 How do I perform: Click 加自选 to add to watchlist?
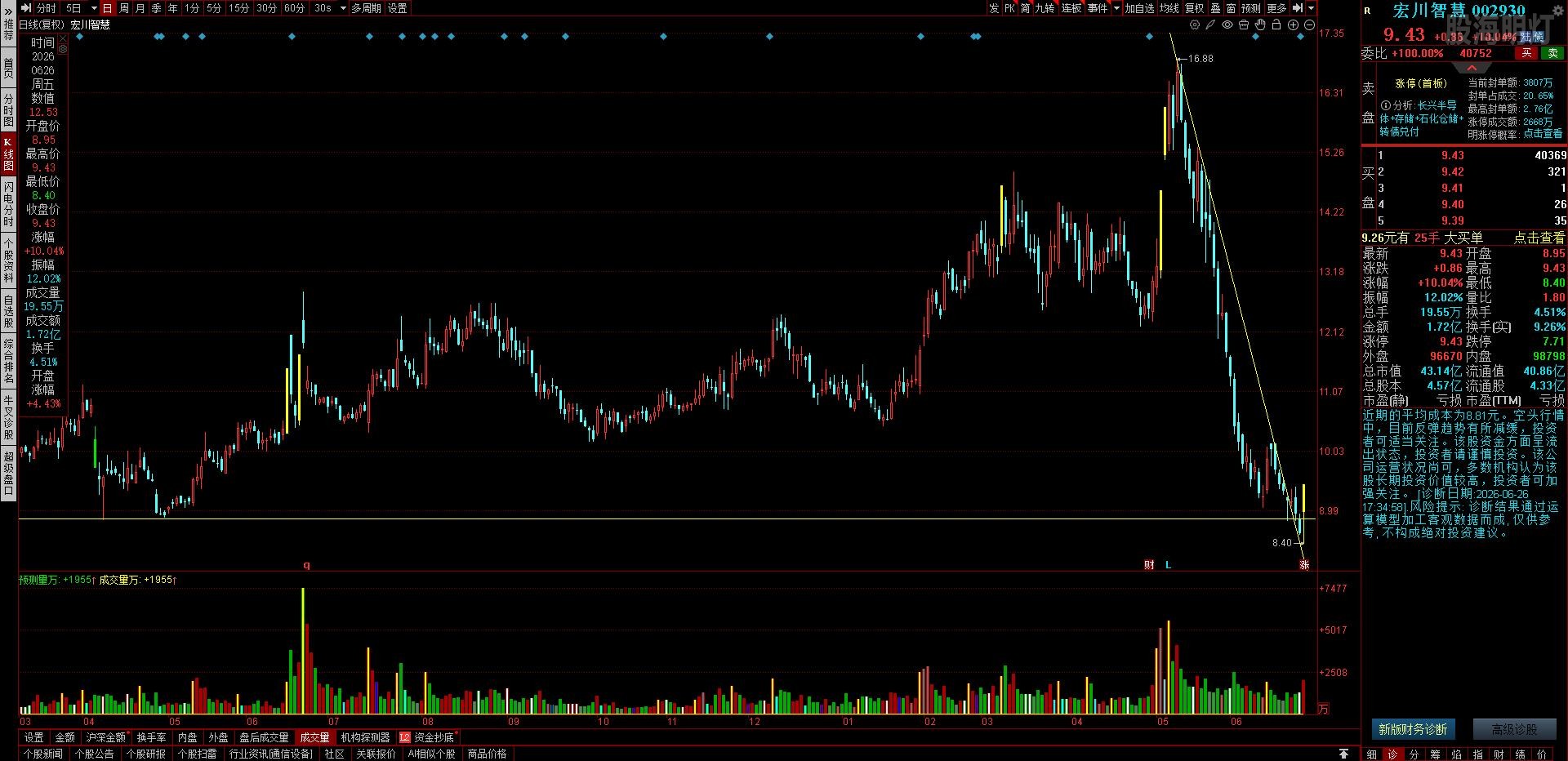coord(1140,8)
